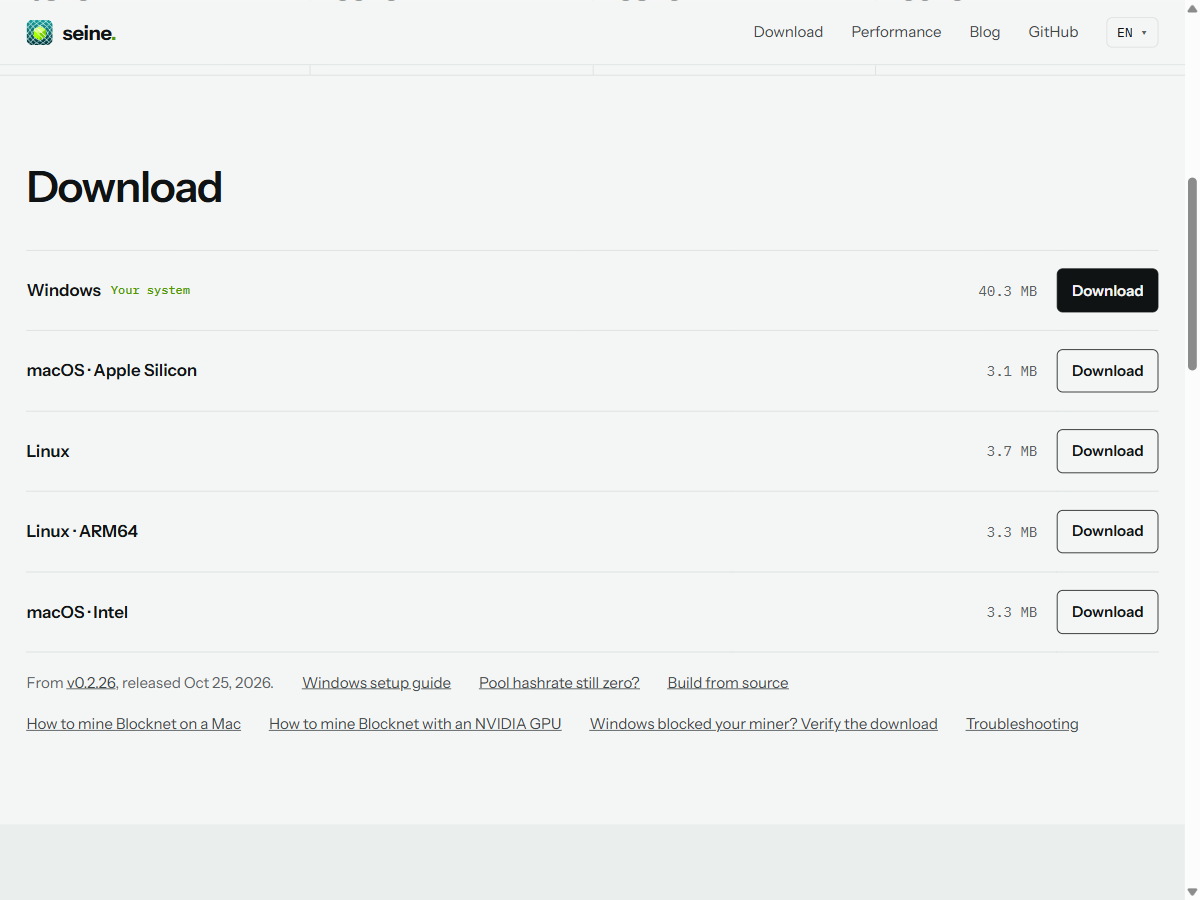Viewport: 1200px width, 900px height.
Task: Open 'Pool hashrate still zero?' link
Action: (x=559, y=683)
